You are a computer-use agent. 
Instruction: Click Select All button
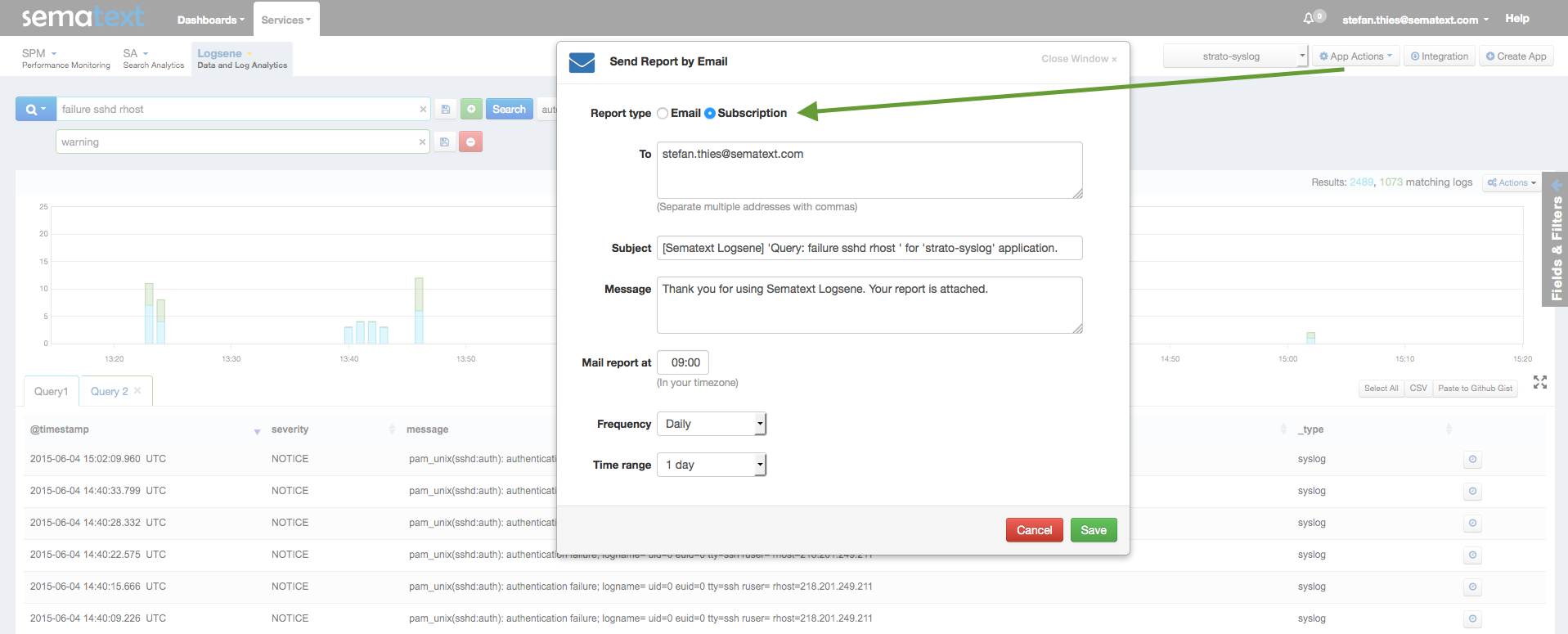tap(1381, 389)
